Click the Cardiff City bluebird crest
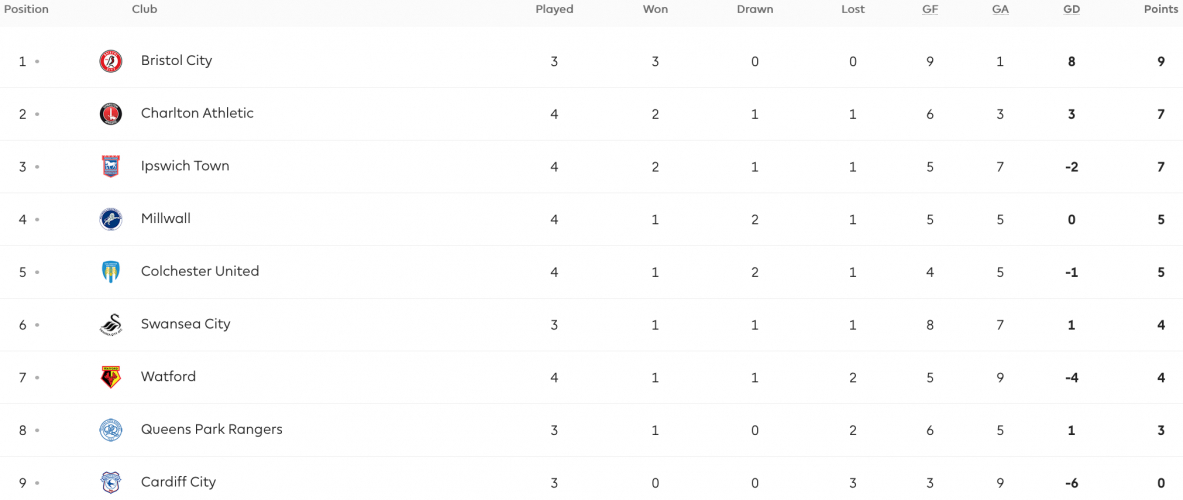 tap(111, 483)
